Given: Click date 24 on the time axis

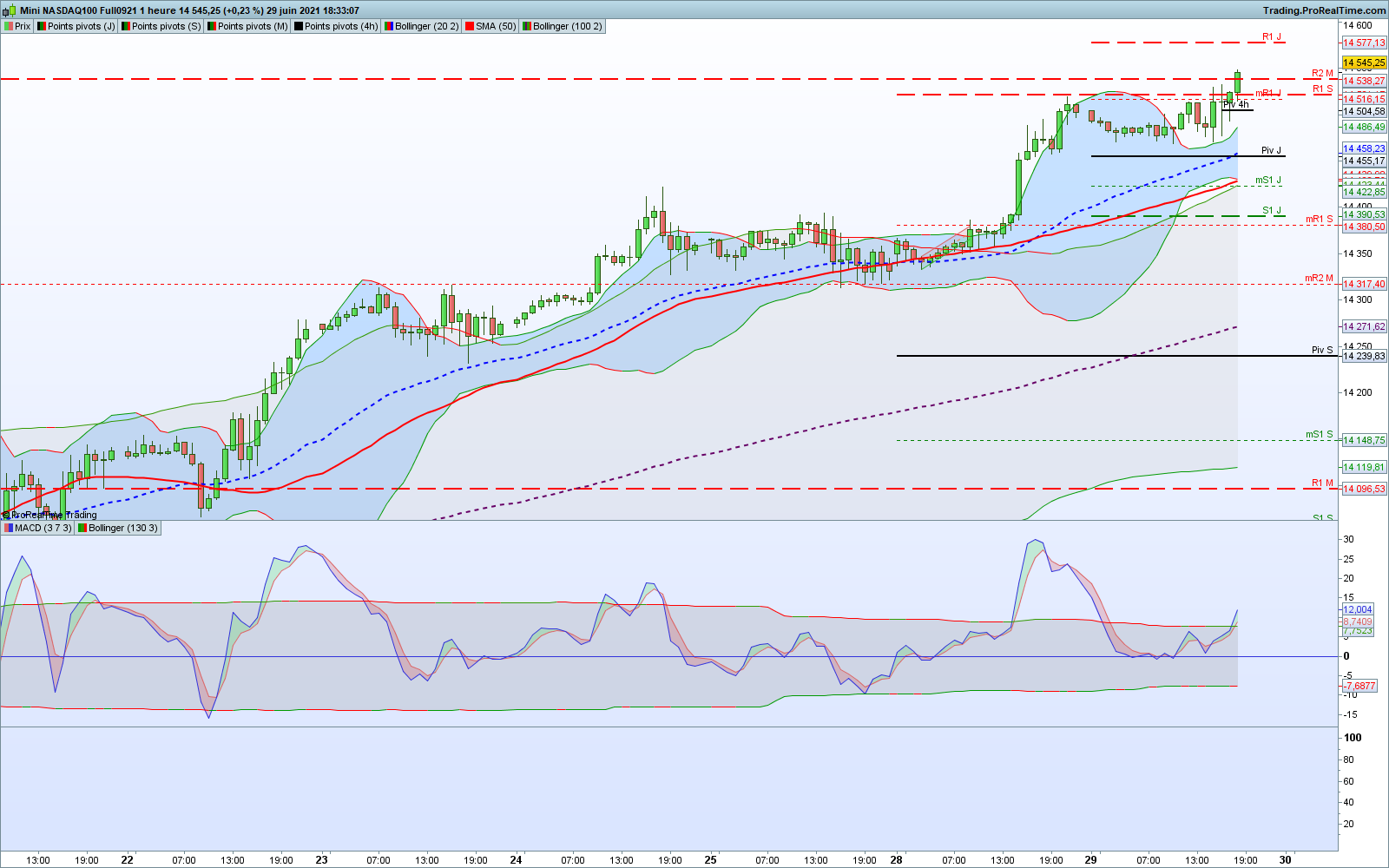Looking at the screenshot, I should (x=516, y=860).
